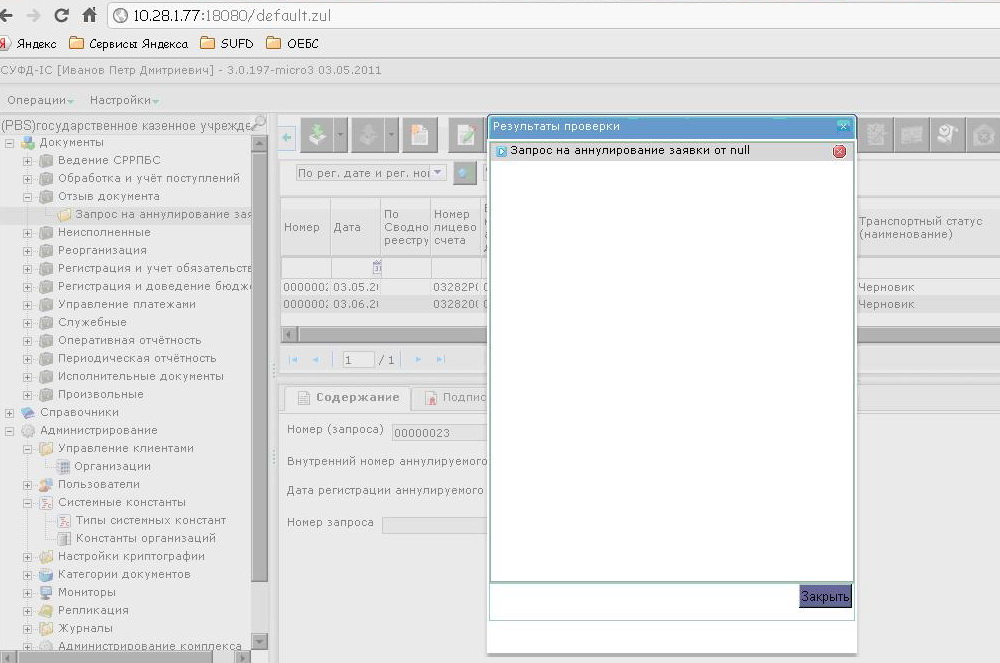Select Управление платежами tree item

point(126,304)
